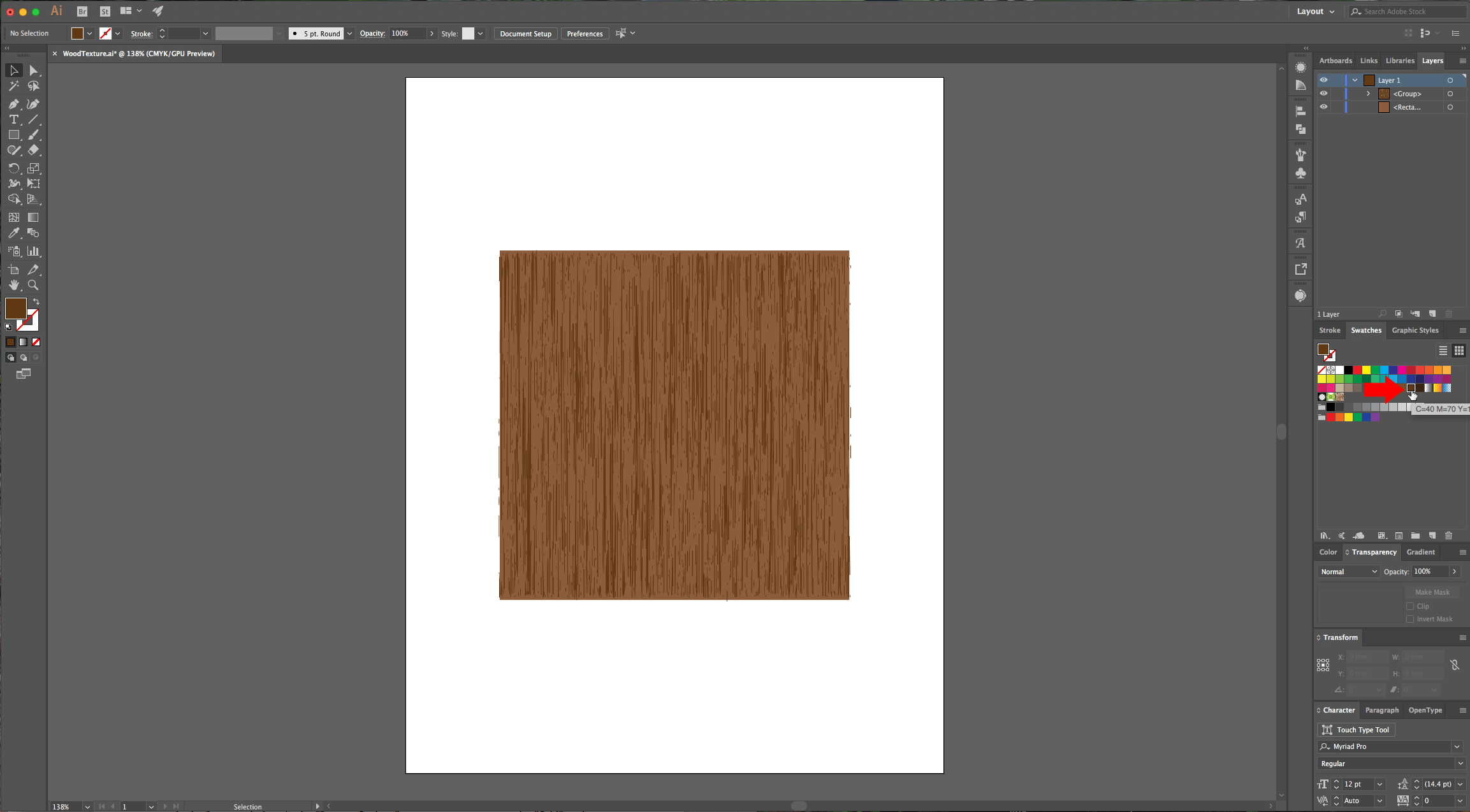The image size is (1470, 812).
Task: Select the yellow swatch in Swatches panel
Action: [1366, 369]
